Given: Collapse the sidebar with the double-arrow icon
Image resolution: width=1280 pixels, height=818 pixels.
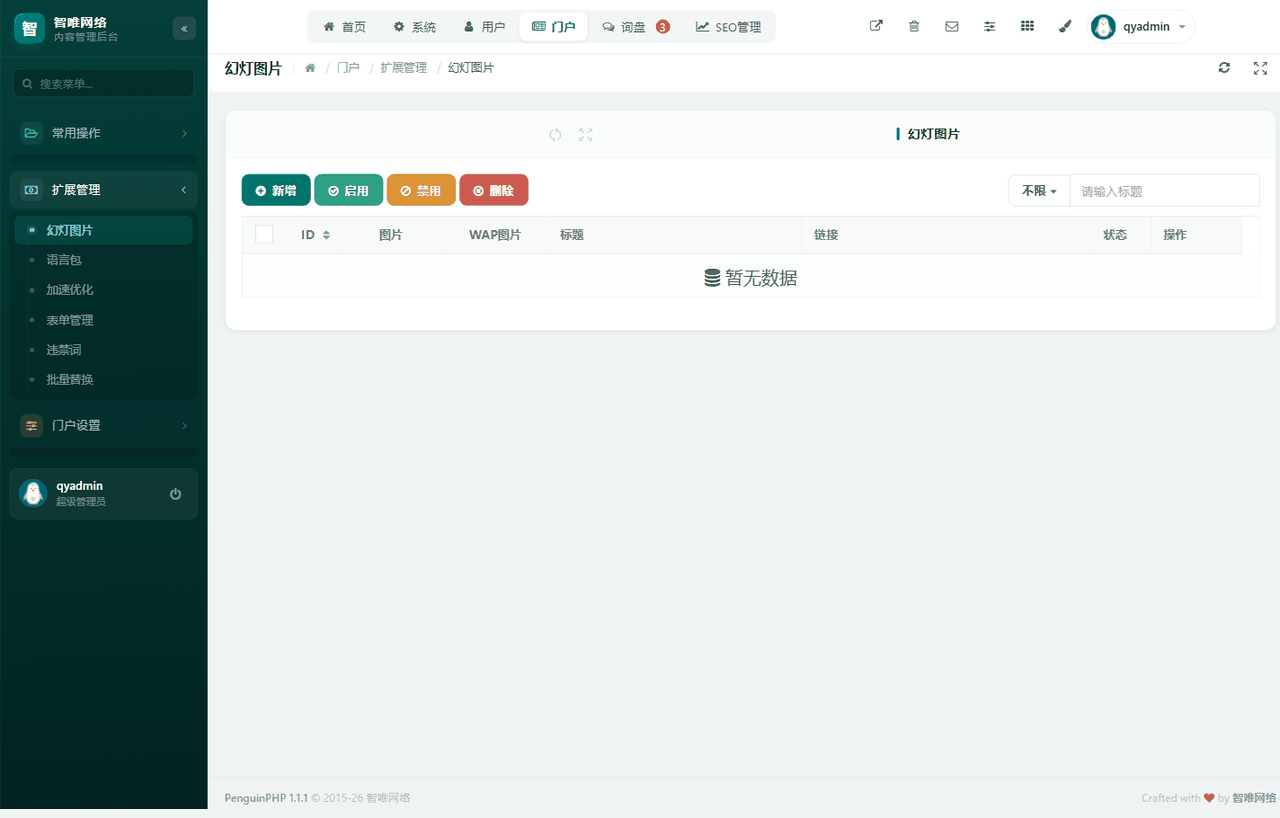Looking at the screenshot, I should (x=184, y=29).
